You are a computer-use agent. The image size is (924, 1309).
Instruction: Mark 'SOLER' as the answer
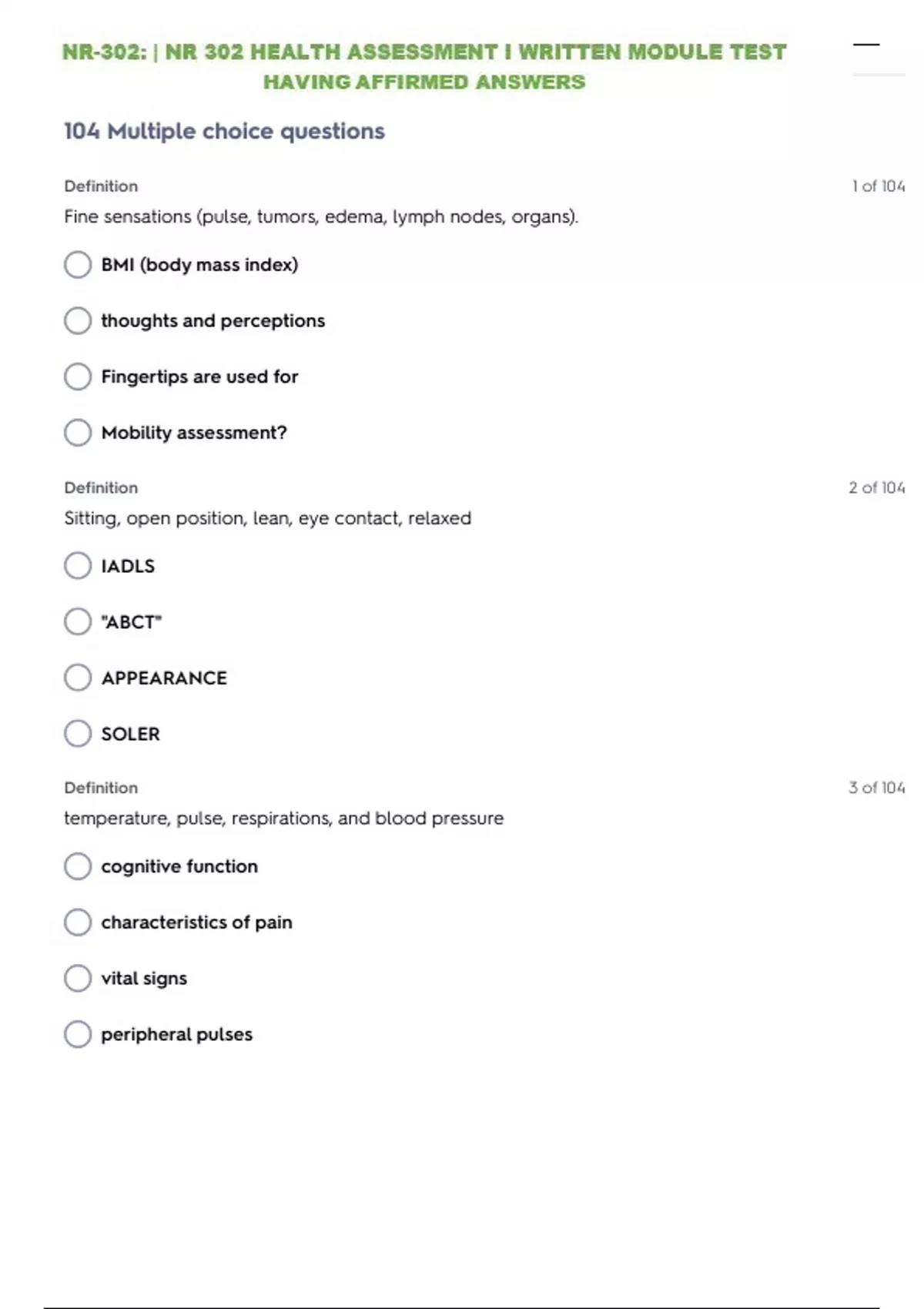[x=78, y=734]
